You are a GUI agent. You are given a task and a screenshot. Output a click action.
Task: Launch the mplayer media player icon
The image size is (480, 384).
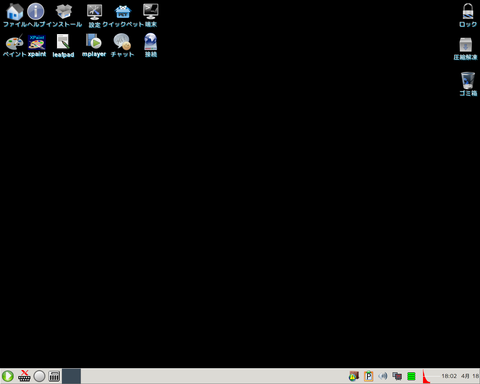[x=94, y=42]
